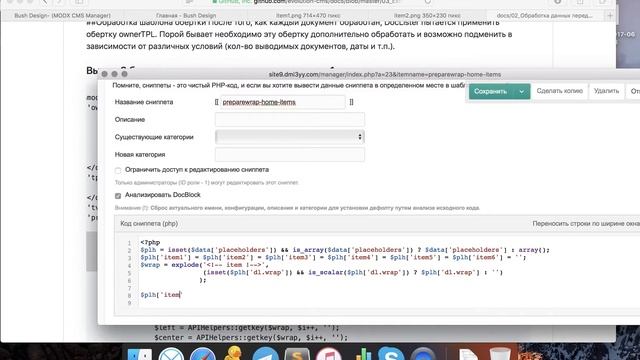Viewport: 640px width, 360px height.
Task: Switch to the Bush Design (MODX CMS Manager) tab
Action: 62,16
